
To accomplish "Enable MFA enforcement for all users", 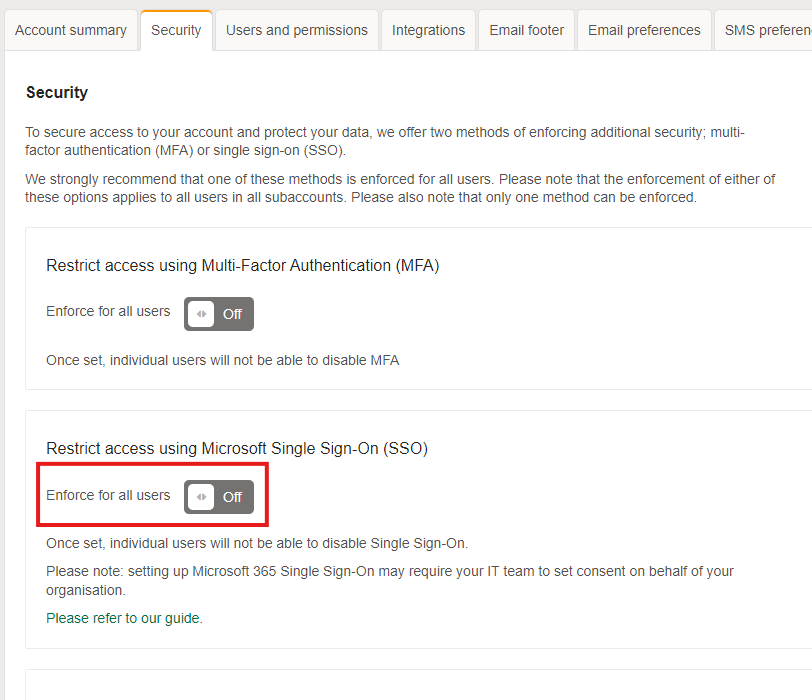I will click(218, 314).
